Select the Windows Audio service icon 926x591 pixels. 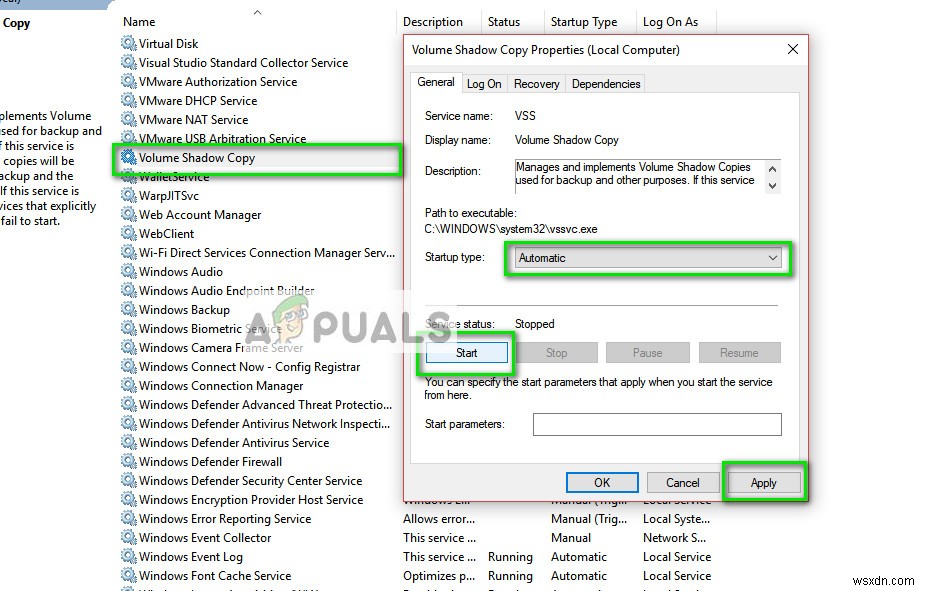(129, 271)
